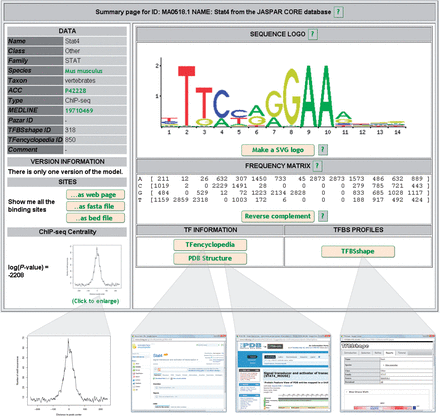Viewport: 440px width, 416px height.
Task: Open the TFBSshape profile button
Action: click(x=358, y=251)
